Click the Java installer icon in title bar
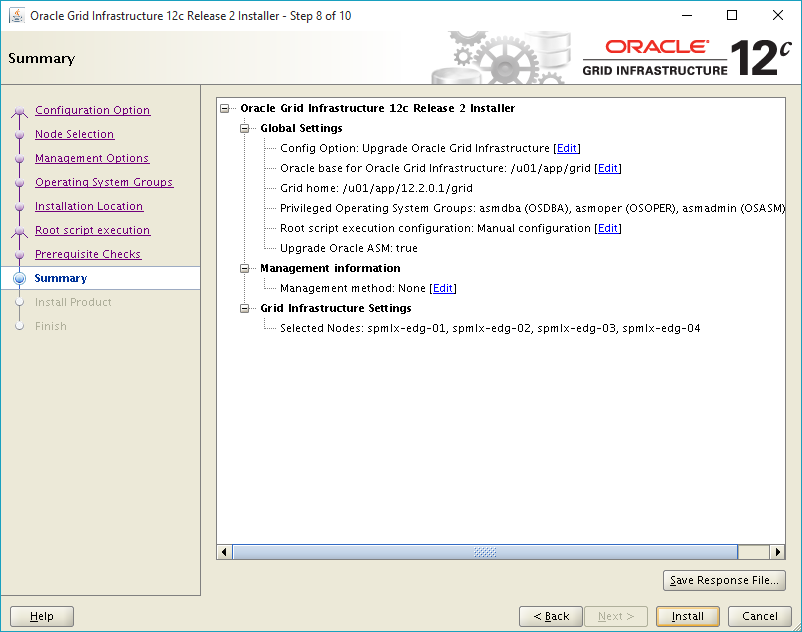The image size is (802, 632). pyautogui.click(x=17, y=16)
